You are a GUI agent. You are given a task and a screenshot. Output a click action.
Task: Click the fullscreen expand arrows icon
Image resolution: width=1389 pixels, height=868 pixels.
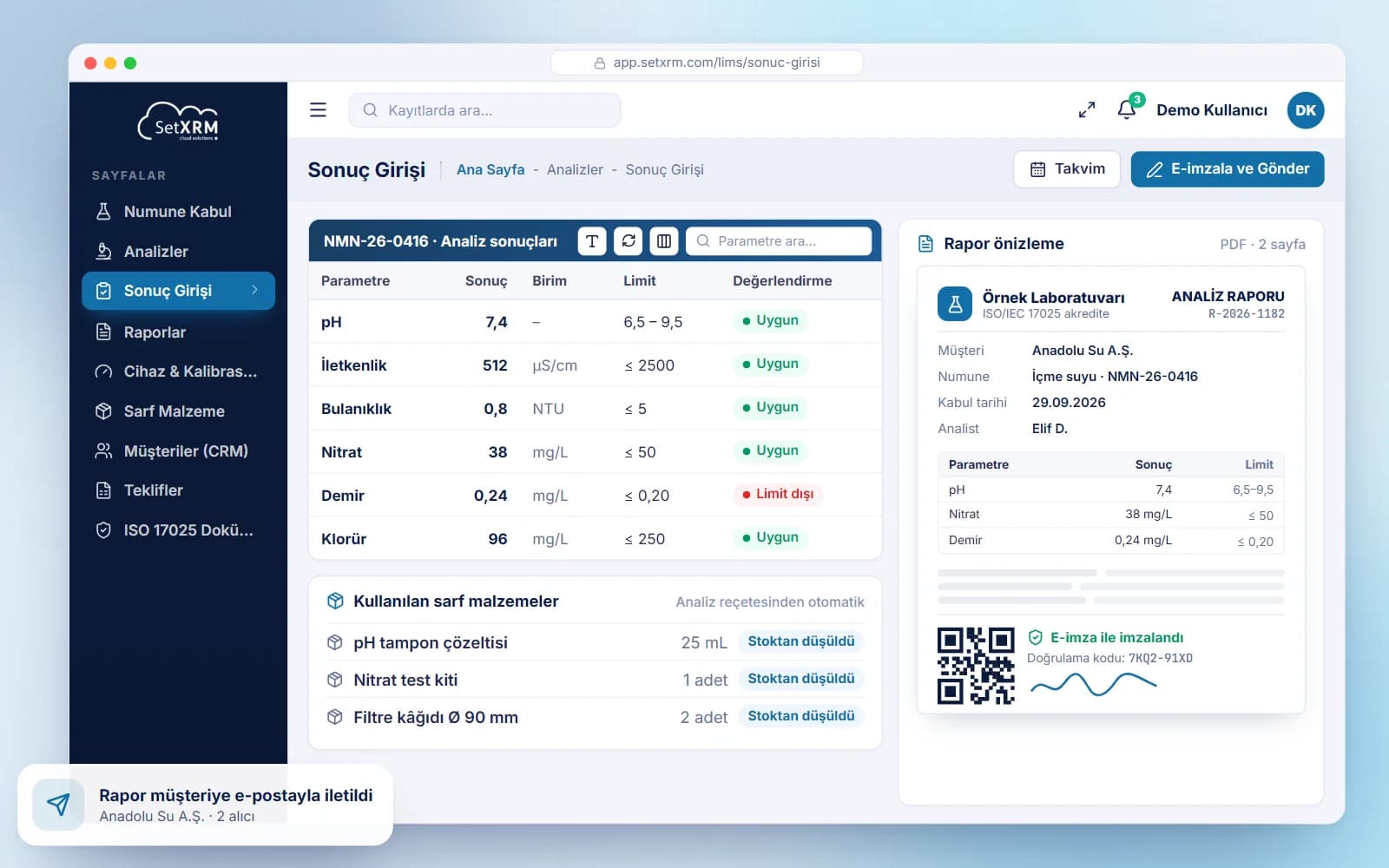pyautogui.click(x=1087, y=110)
